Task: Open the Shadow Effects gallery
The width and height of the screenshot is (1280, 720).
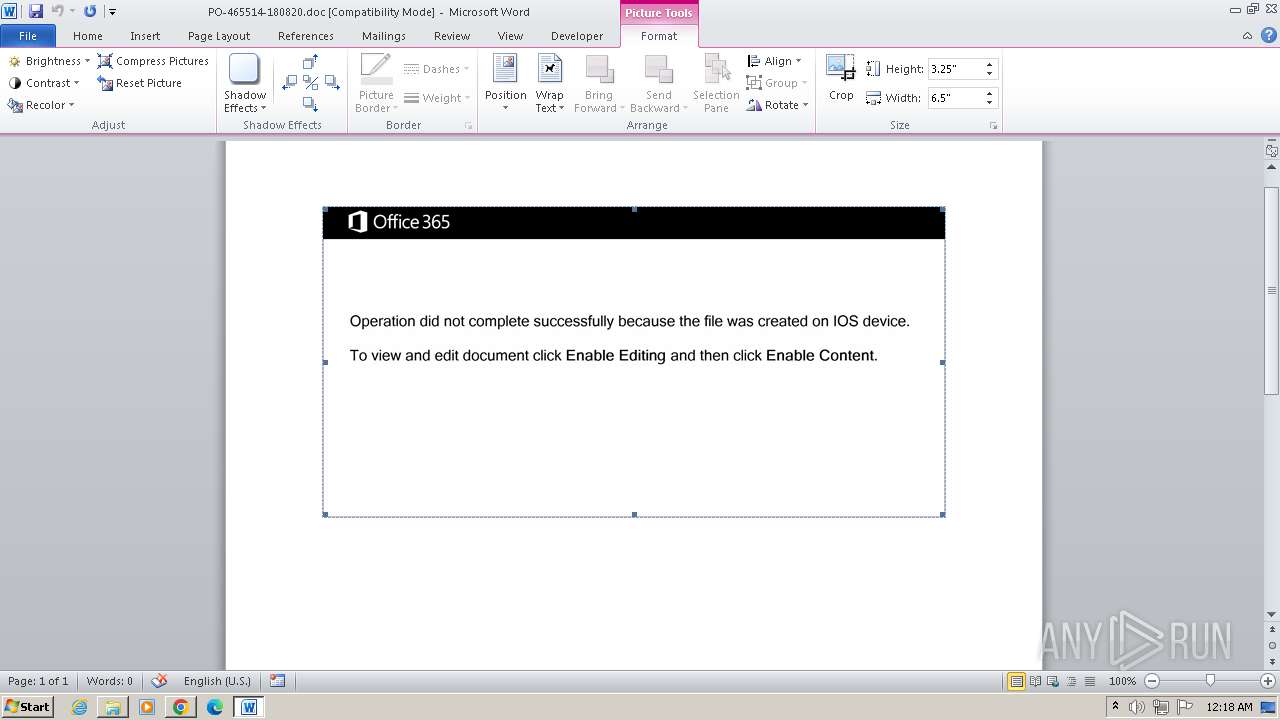Action: [x=245, y=84]
